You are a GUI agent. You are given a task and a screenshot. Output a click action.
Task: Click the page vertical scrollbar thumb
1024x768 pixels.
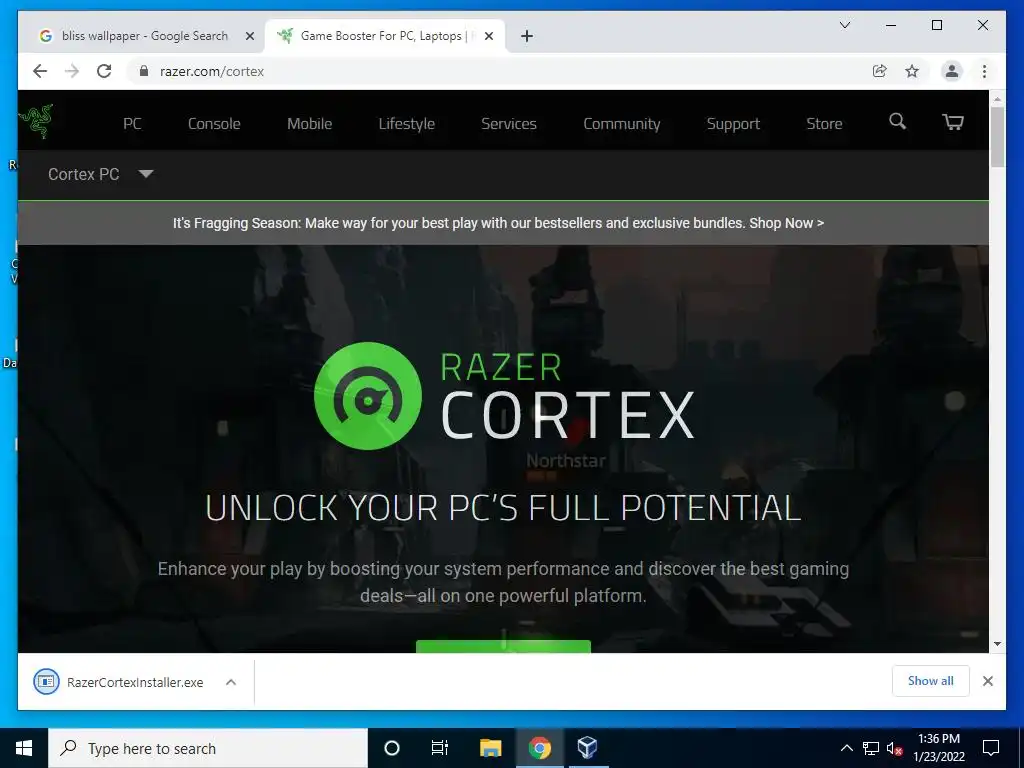click(997, 136)
